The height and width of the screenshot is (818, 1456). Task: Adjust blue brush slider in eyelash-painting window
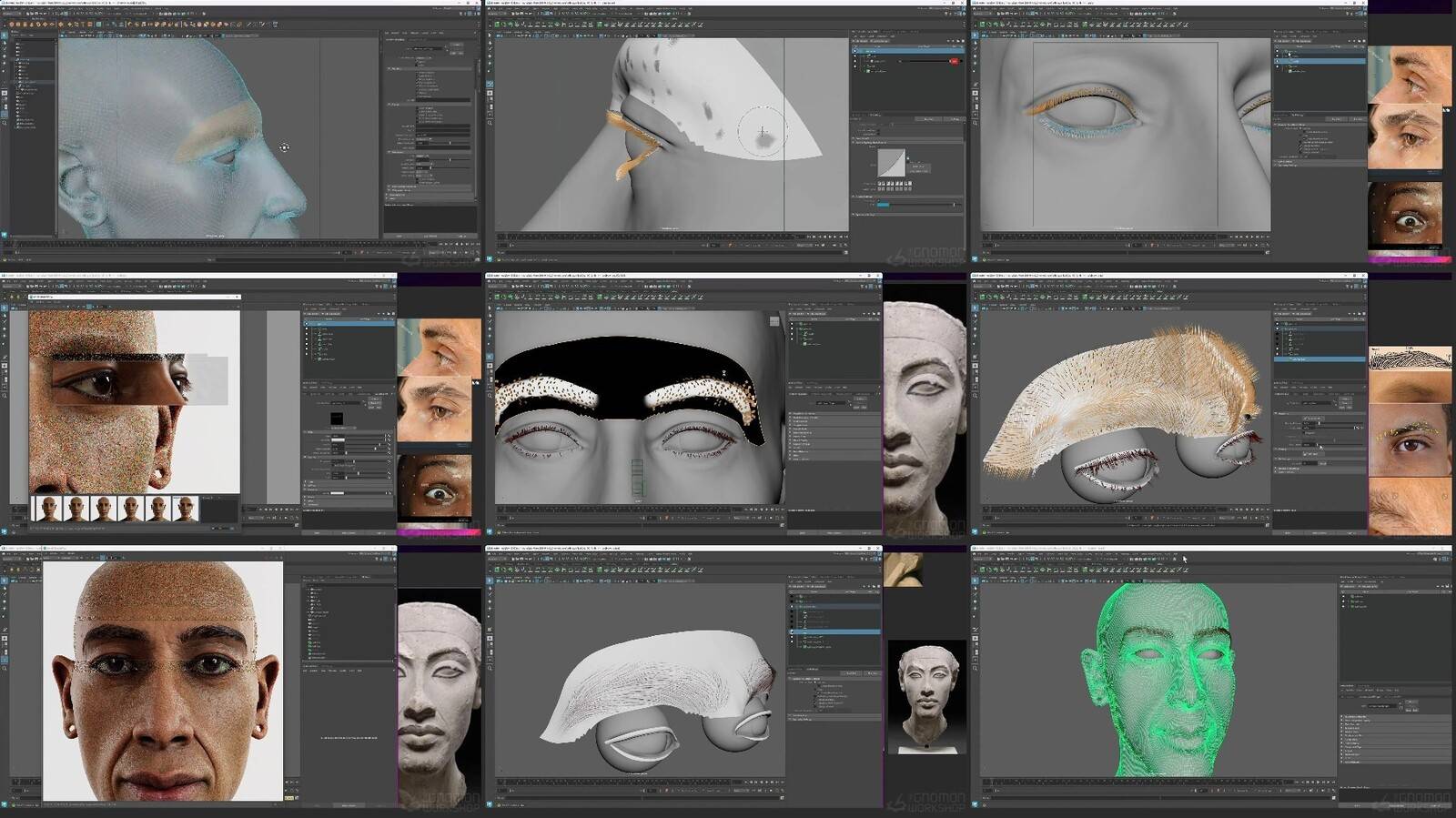click(x=919, y=205)
